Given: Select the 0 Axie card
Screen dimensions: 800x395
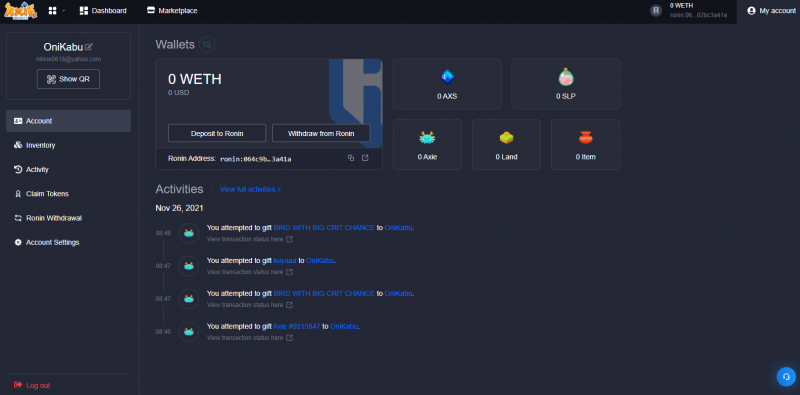Looking at the screenshot, I should pos(427,144).
